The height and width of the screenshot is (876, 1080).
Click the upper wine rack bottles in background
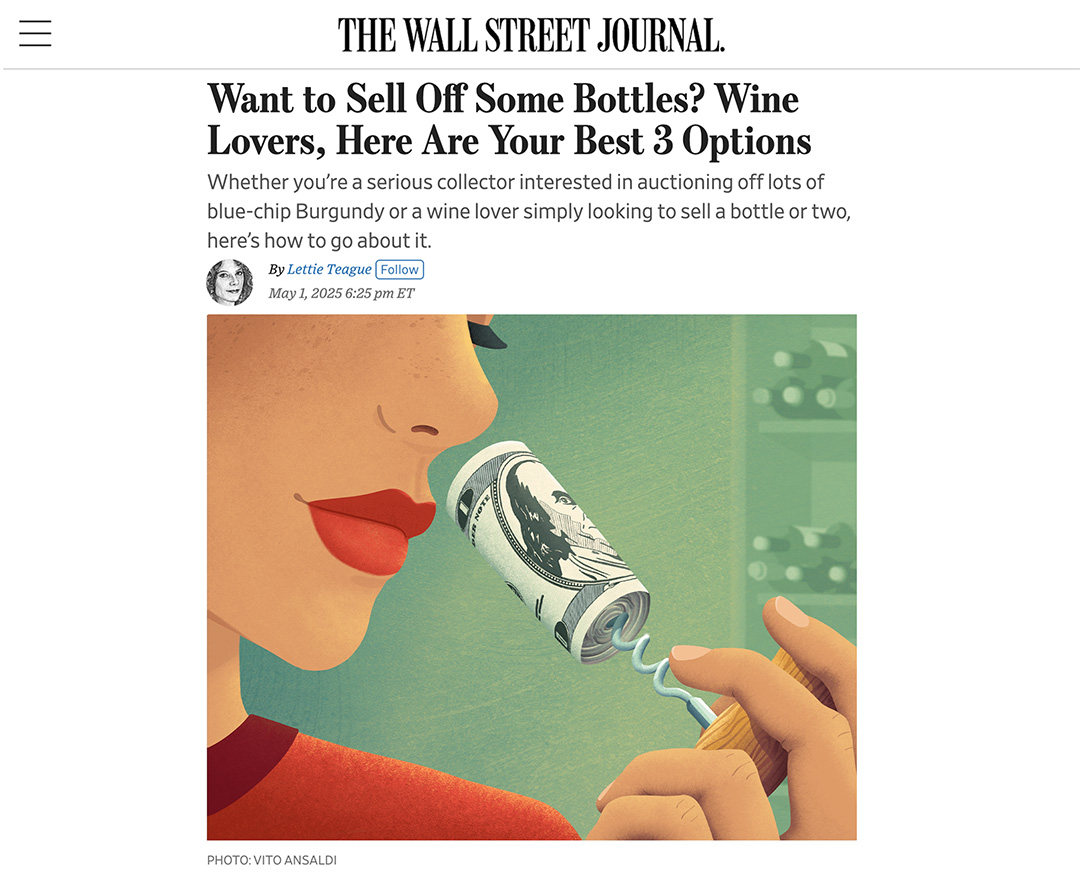tap(806, 379)
